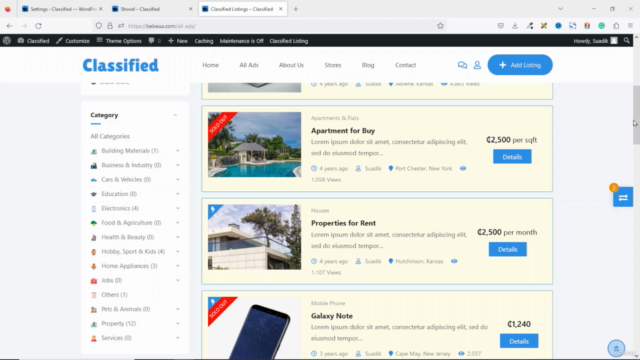Switch to the Settings WordPress browser tab
This screenshot has height=360, width=640.
click(62, 9)
